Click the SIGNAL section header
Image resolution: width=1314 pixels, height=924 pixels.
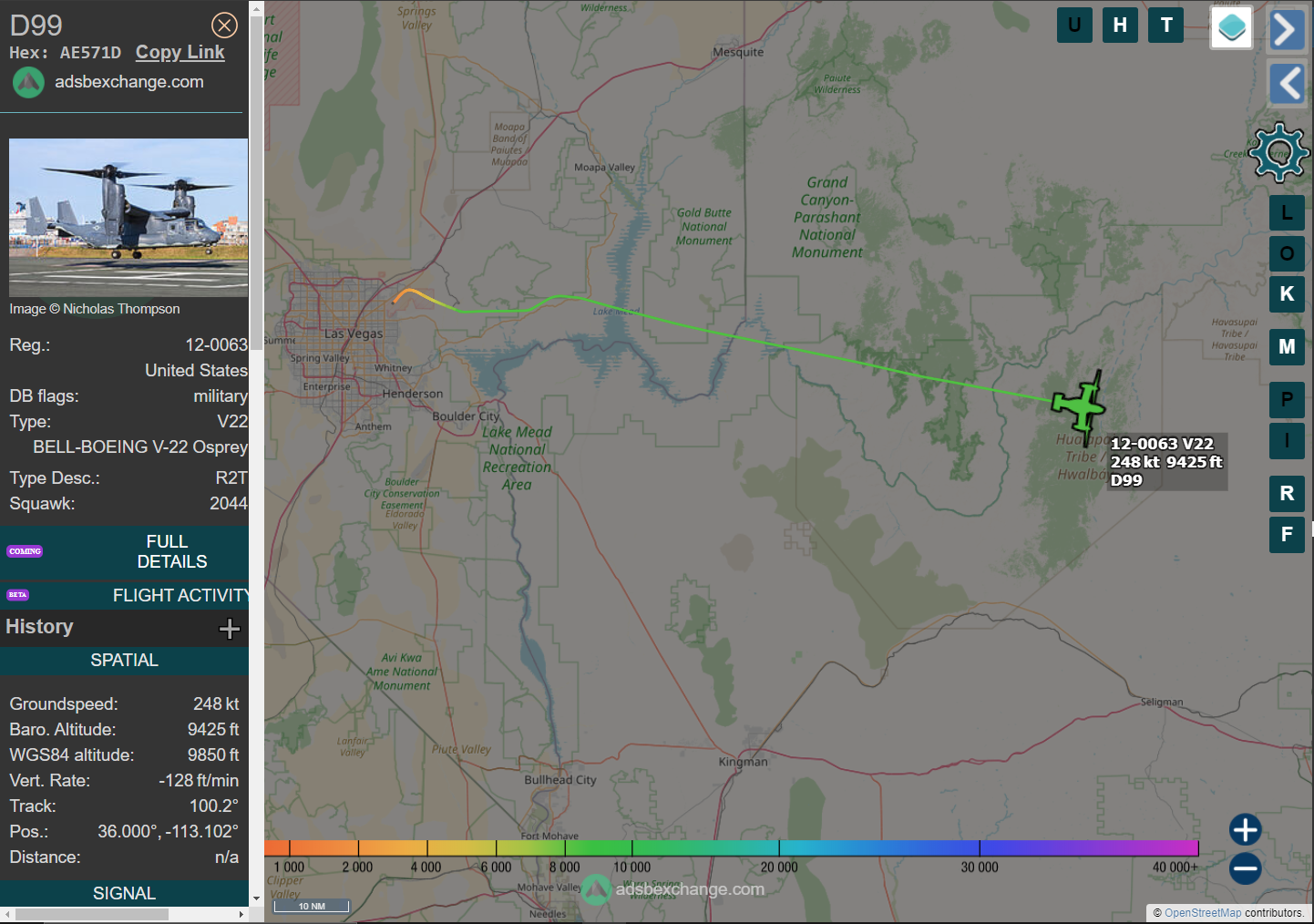pos(125,894)
